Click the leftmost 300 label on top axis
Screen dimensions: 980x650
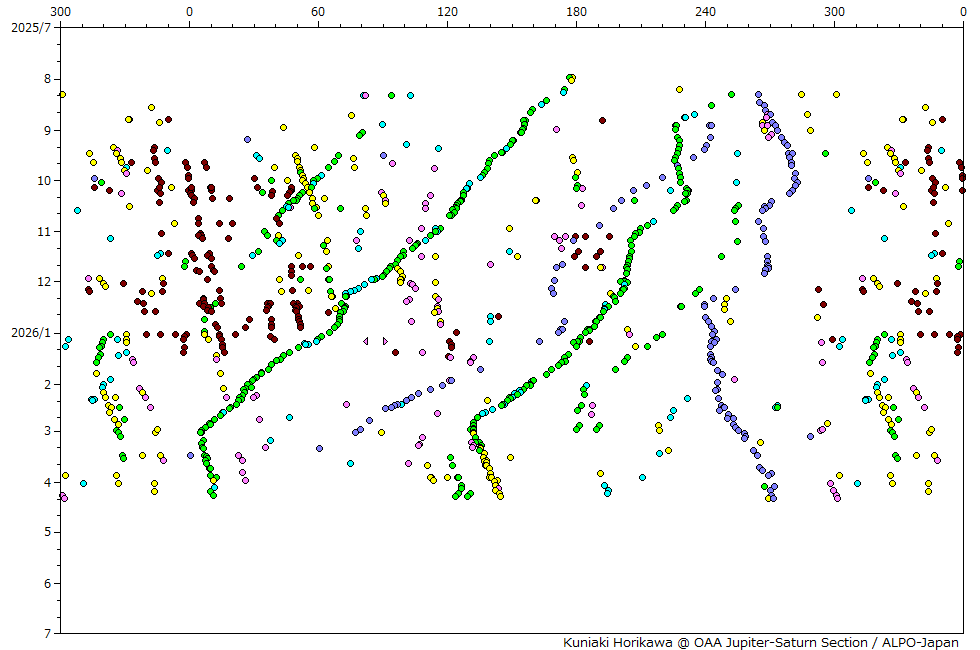click(x=60, y=11)
